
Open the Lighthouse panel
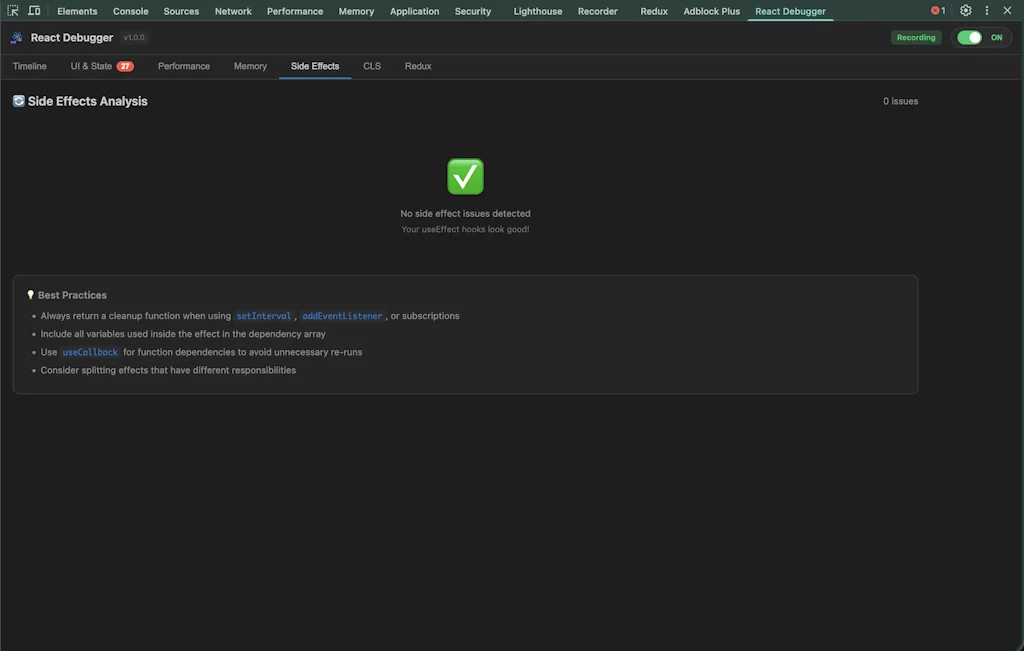tap(537, 11)
